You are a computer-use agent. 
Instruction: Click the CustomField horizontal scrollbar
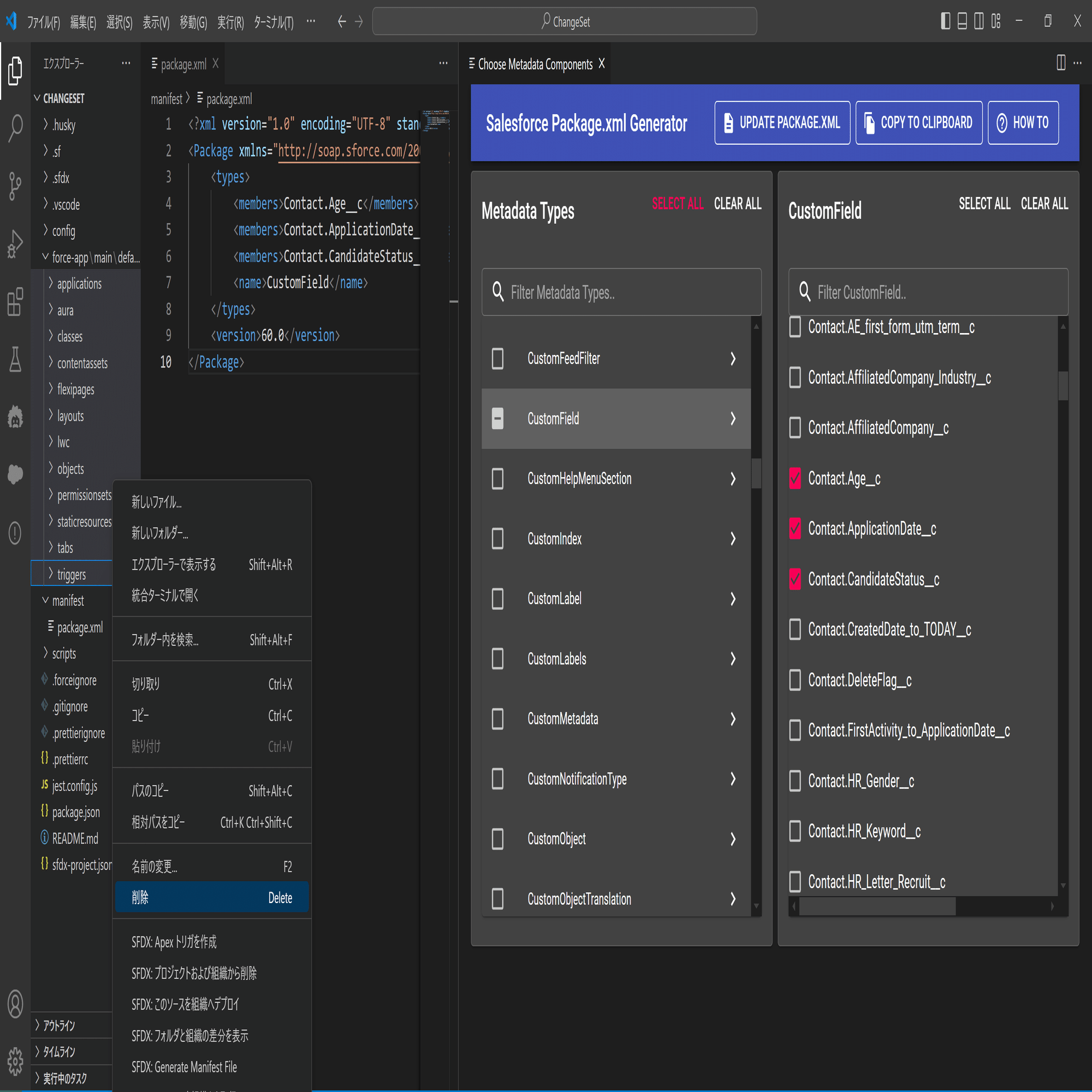point(877,906)
